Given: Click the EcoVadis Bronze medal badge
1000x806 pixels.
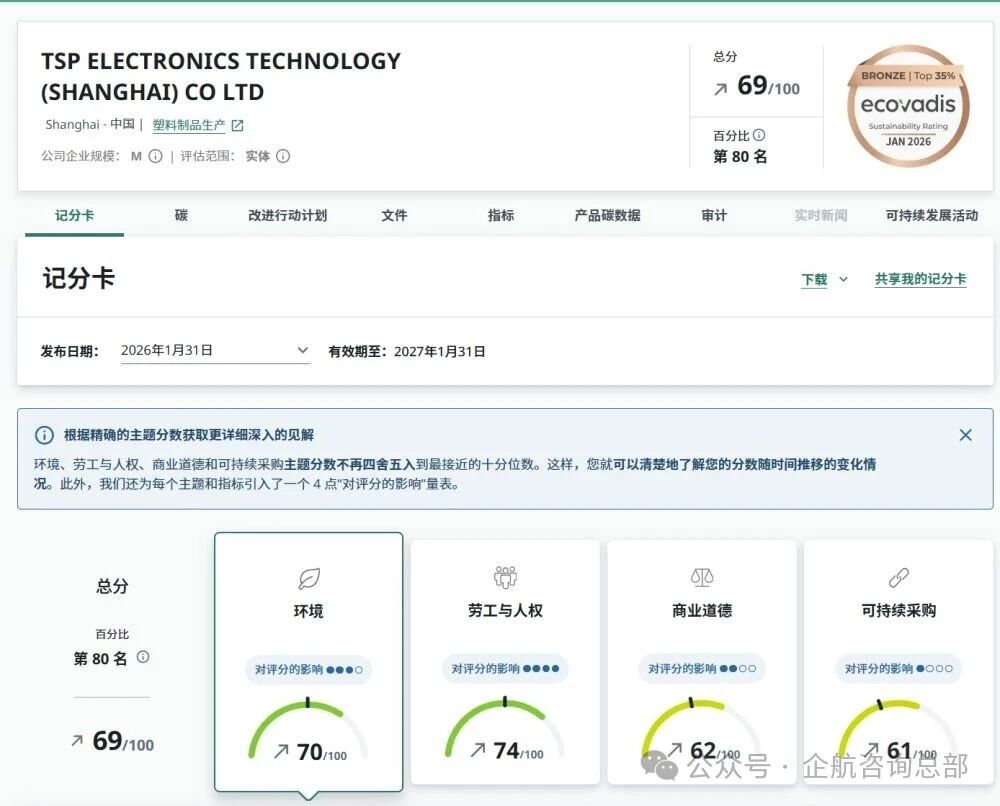Looking at the screenshot, I should 908,106.
